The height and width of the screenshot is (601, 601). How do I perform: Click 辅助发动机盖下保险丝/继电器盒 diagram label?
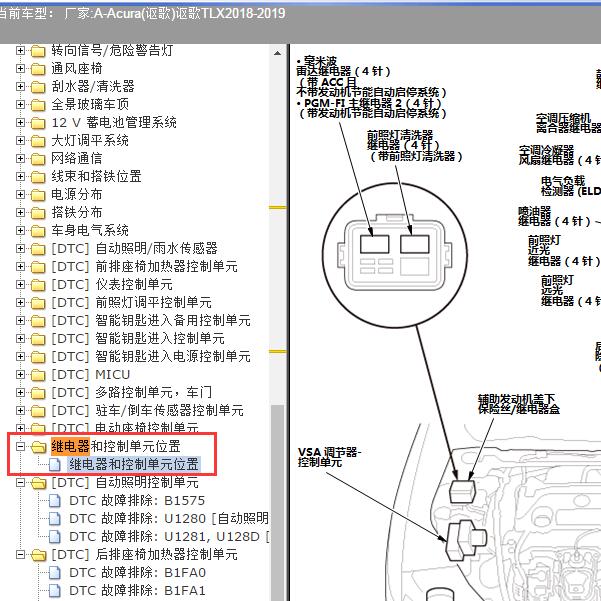click(519, 404)
